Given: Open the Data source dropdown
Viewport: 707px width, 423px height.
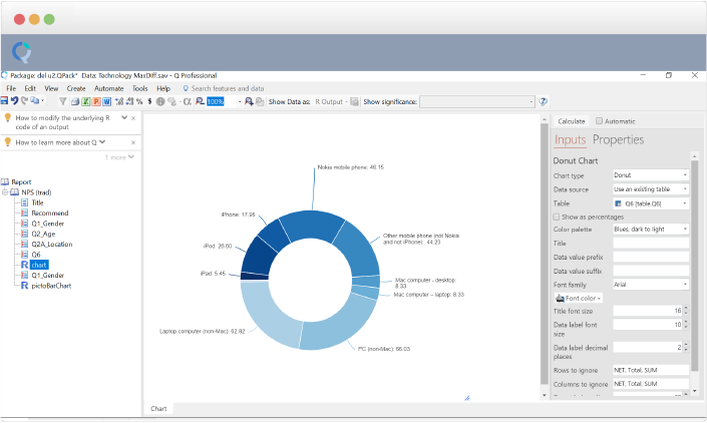Looking at the screenshot, I should [651, 189].
